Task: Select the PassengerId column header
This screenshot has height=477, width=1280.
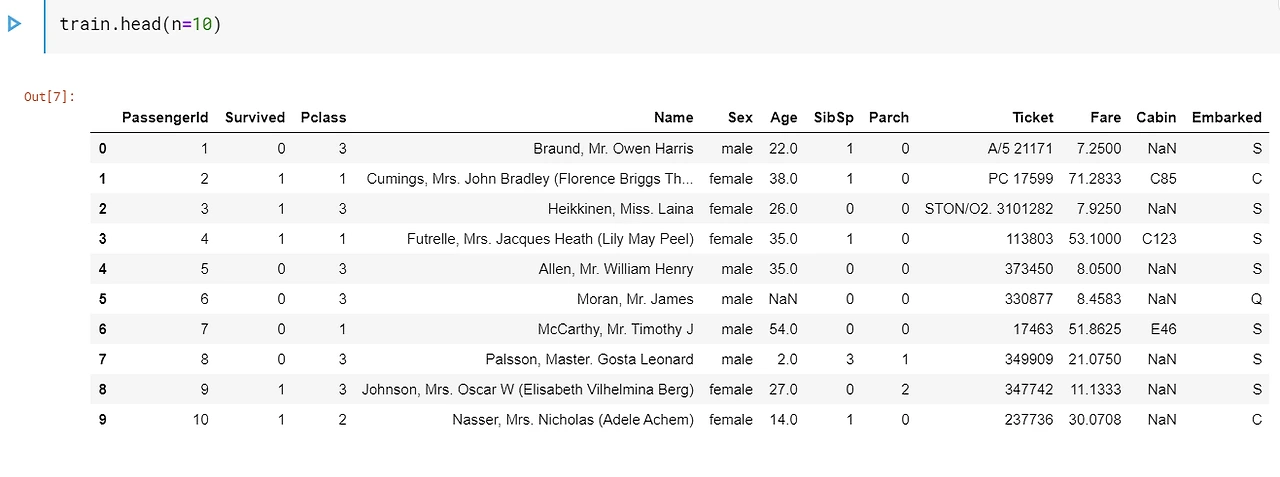Action: 165,117
